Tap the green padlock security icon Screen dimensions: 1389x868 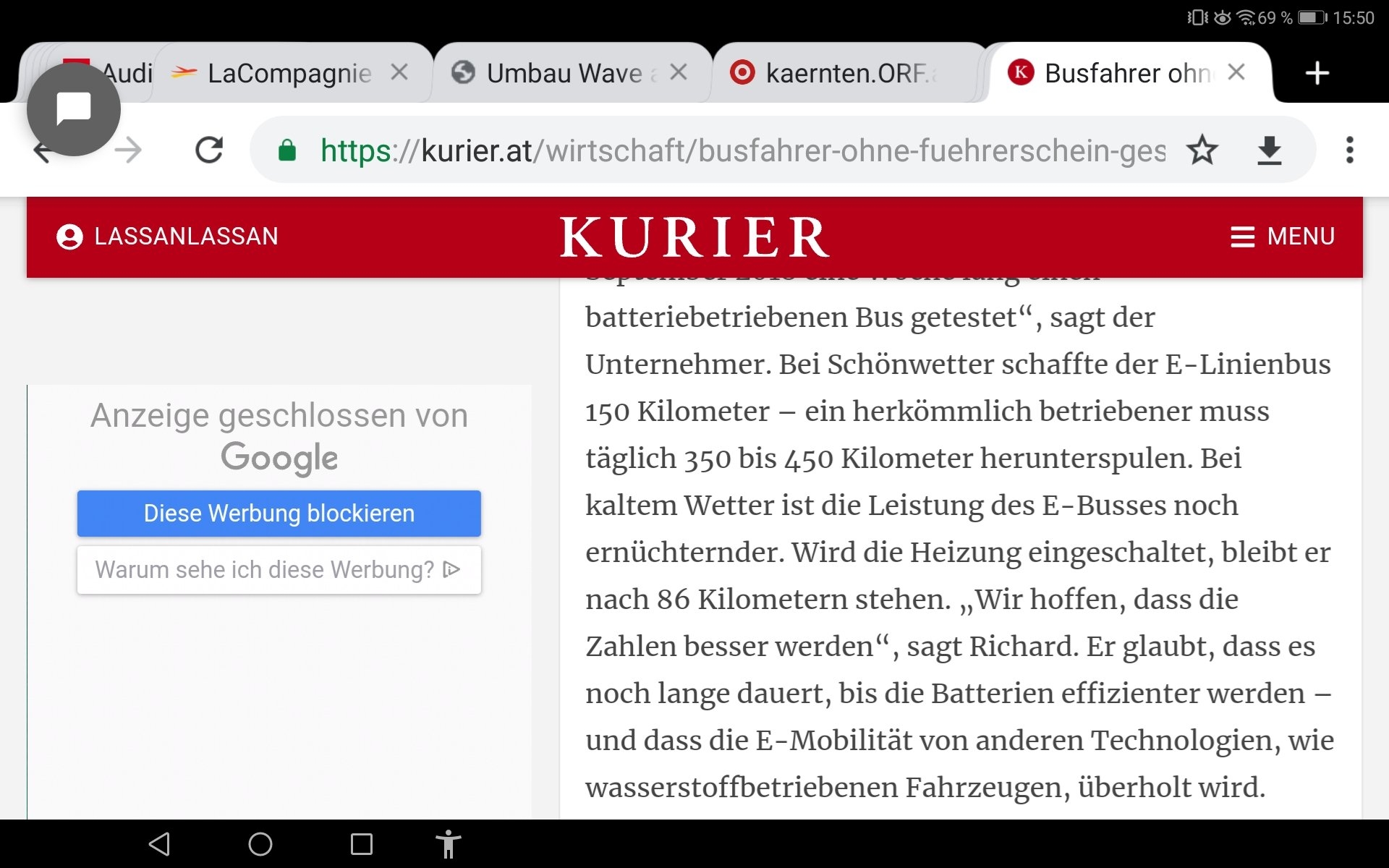point(287,150)
